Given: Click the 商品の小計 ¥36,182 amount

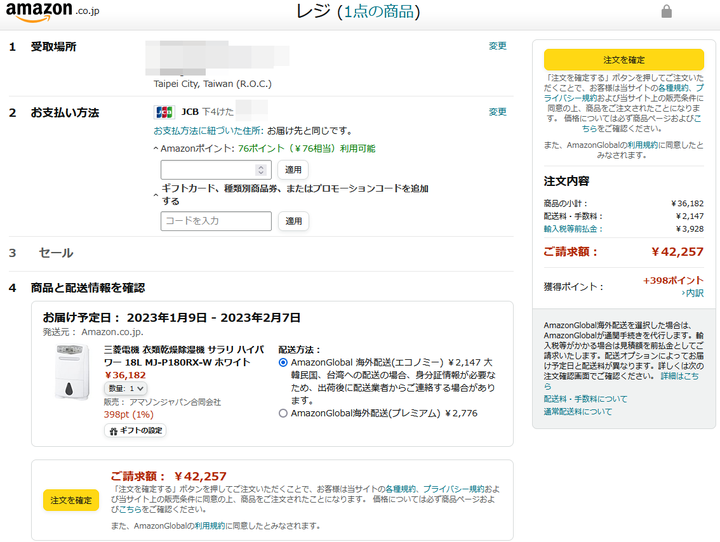Looking at the screenshot, I should point(687,203).
